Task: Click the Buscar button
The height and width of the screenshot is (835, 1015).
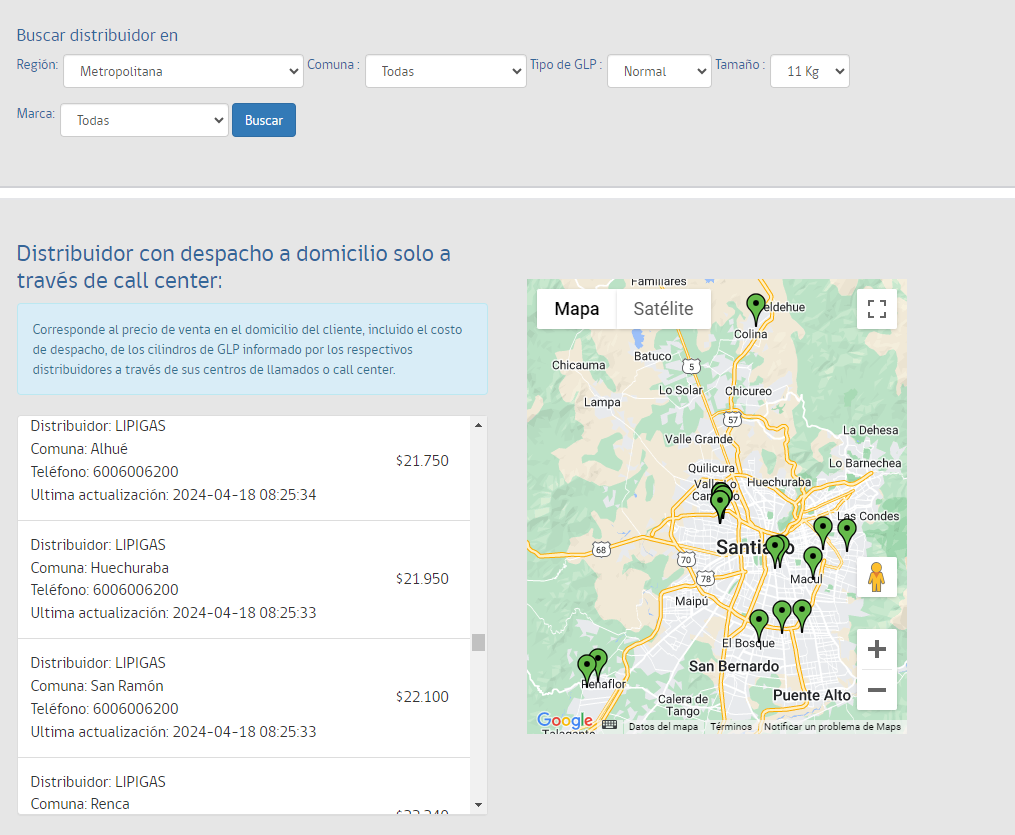Action: [x=264, y=120]
